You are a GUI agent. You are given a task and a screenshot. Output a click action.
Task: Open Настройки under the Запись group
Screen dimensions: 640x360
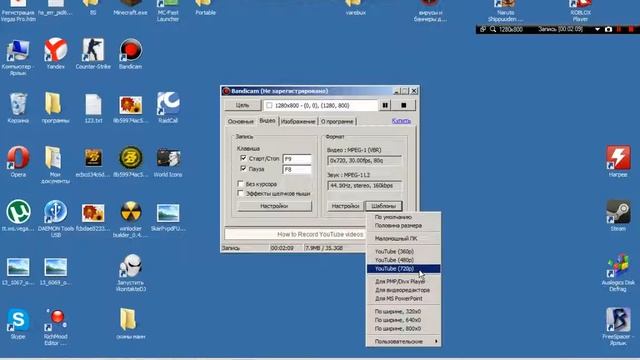tap(274, 206)
